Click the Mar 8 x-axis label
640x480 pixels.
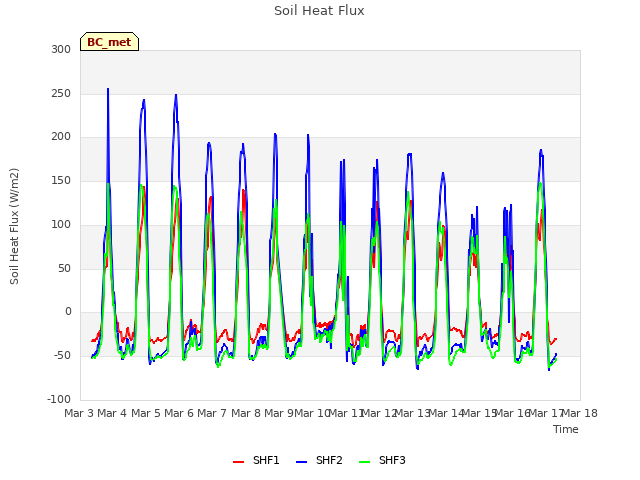coord(246,413)
